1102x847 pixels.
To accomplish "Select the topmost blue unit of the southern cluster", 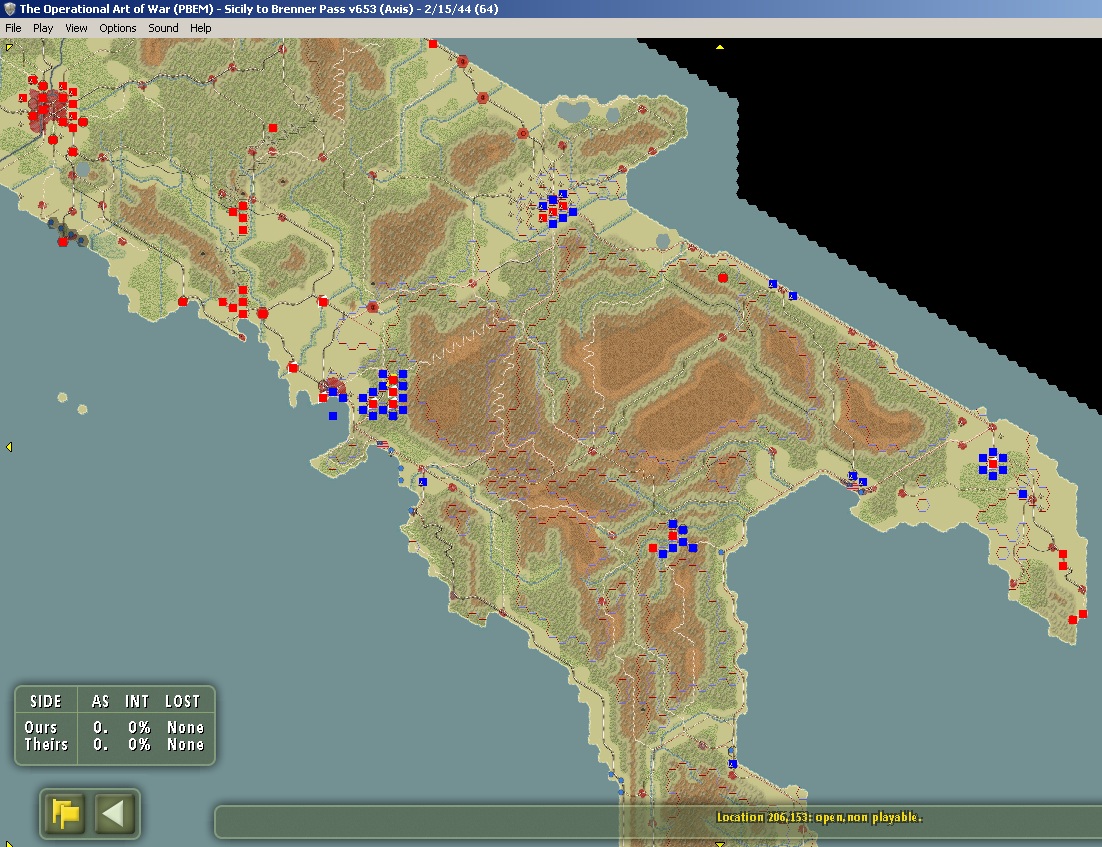I will pyautogui.click(x=673, y=524).
